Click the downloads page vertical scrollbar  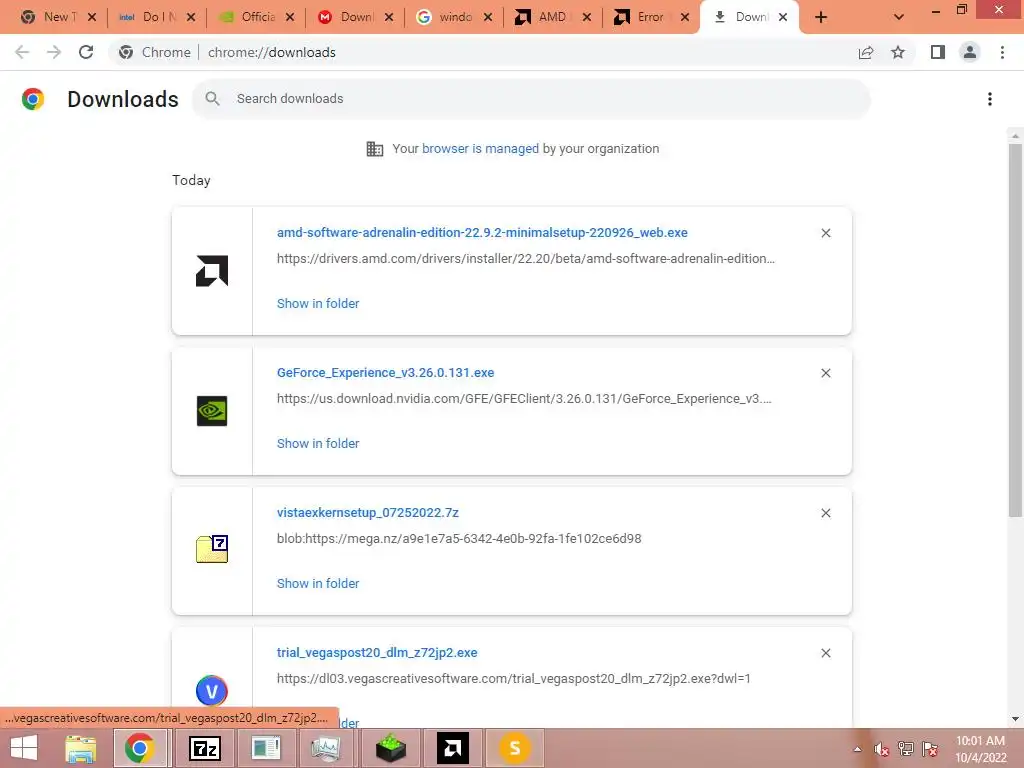1015,330
